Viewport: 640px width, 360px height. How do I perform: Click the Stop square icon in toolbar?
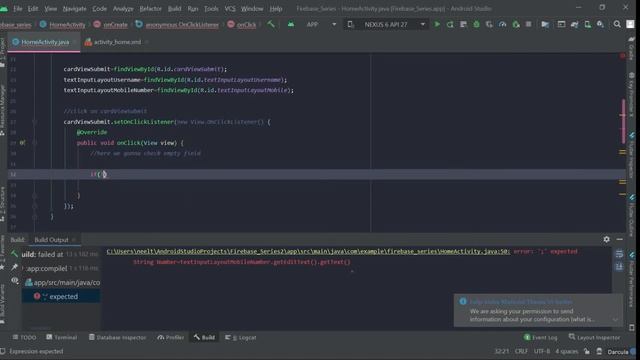529,24
